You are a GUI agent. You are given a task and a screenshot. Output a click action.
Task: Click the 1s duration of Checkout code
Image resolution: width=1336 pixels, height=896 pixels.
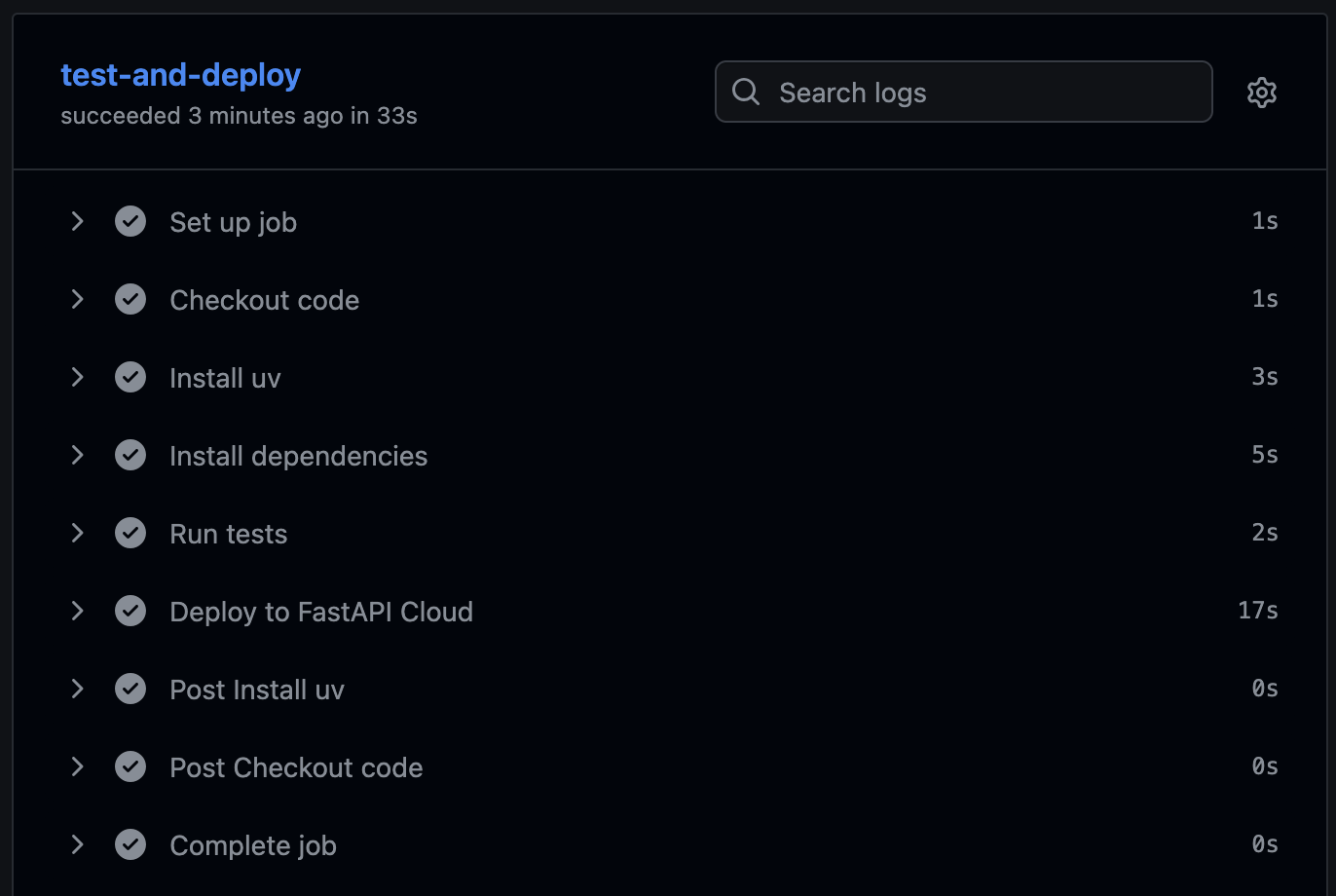point(1265,299)
